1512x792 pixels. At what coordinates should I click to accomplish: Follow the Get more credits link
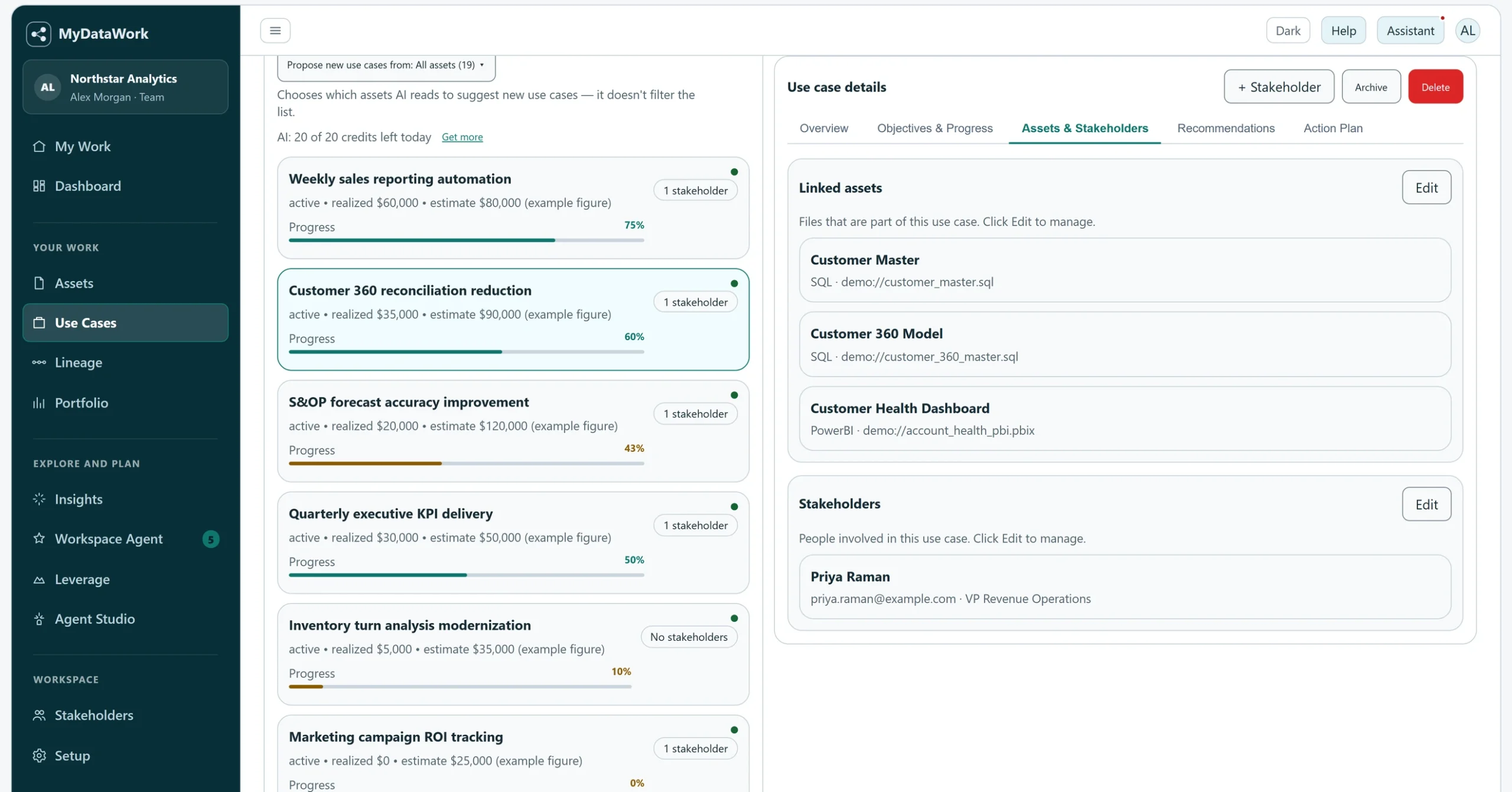[462, 137]
